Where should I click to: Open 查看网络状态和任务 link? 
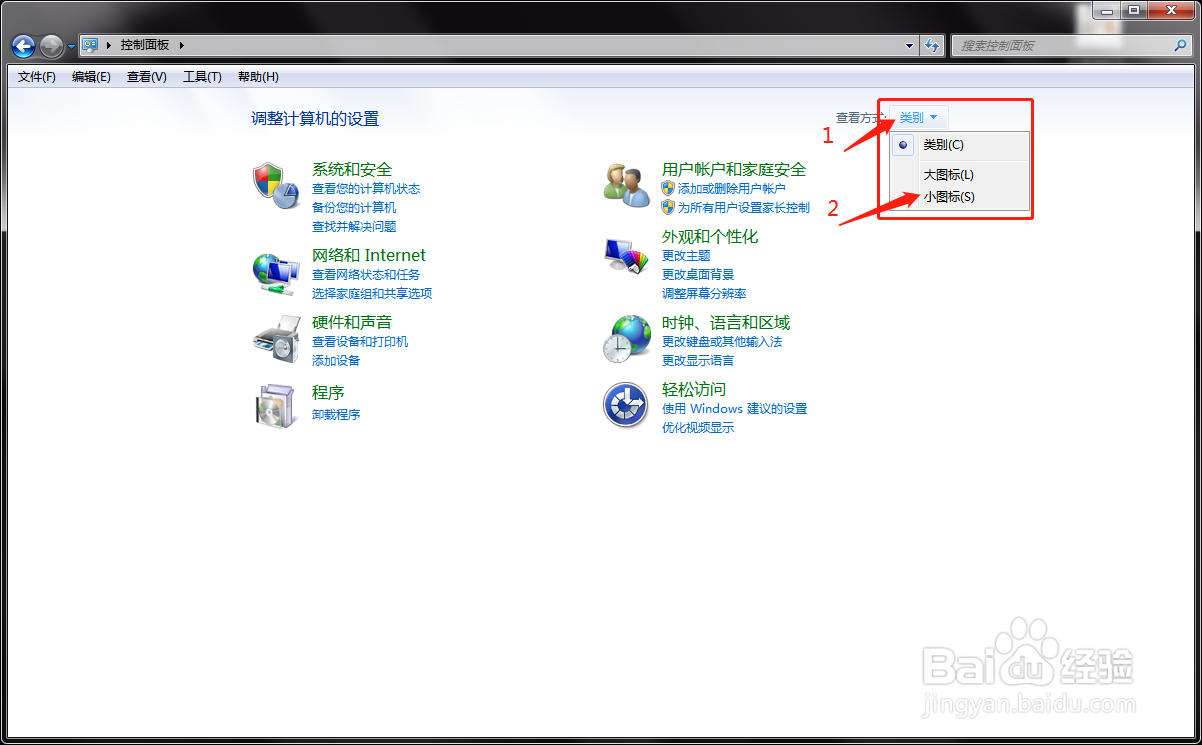[366, 274]
